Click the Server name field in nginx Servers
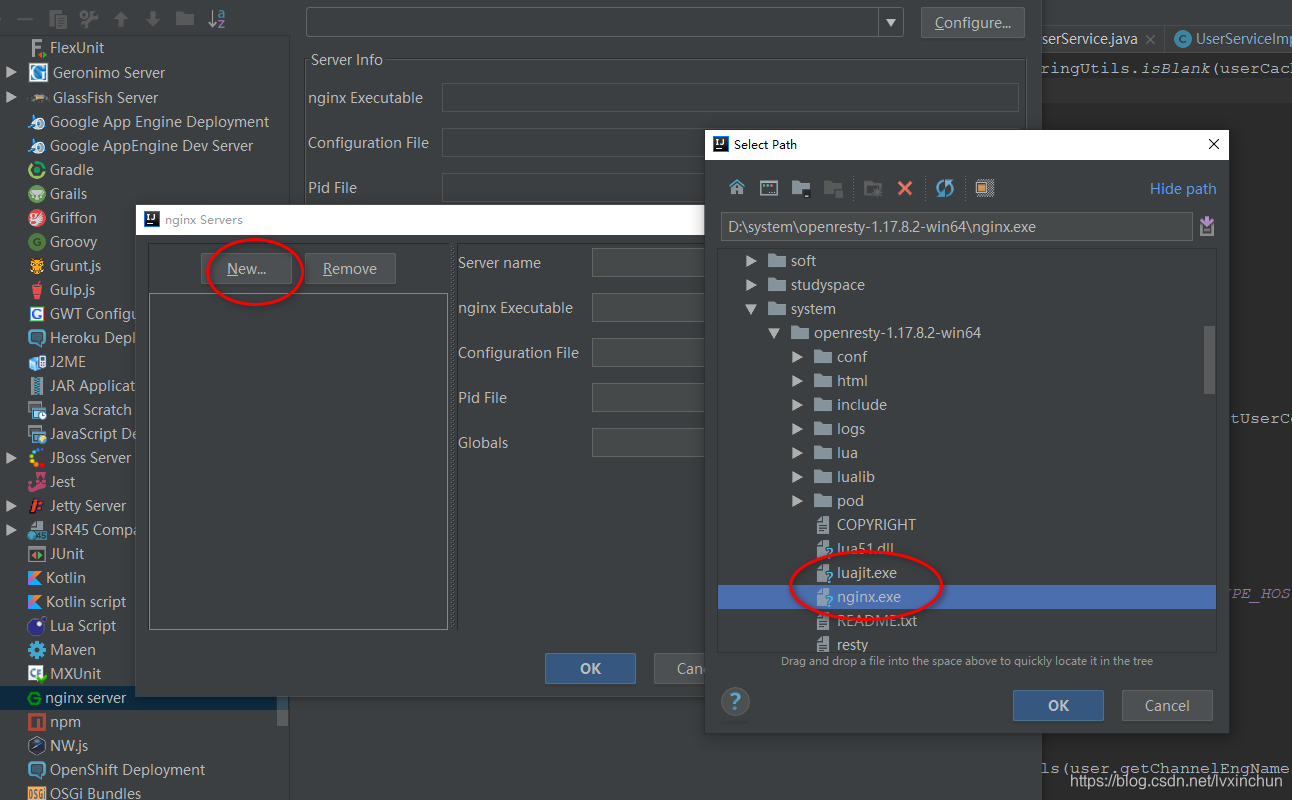 [x=648, y=263]
